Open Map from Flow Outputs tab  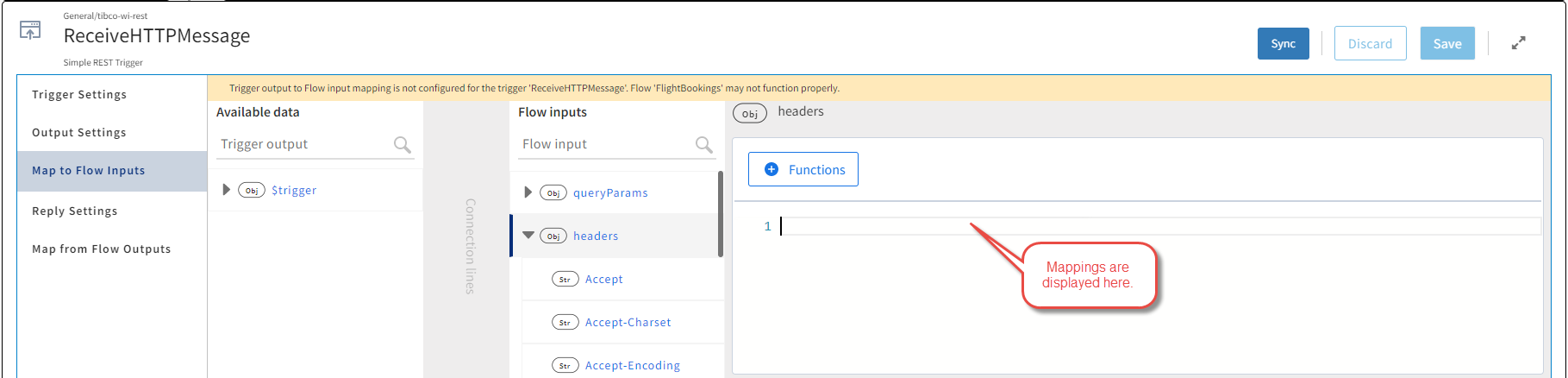click(102, 249)
